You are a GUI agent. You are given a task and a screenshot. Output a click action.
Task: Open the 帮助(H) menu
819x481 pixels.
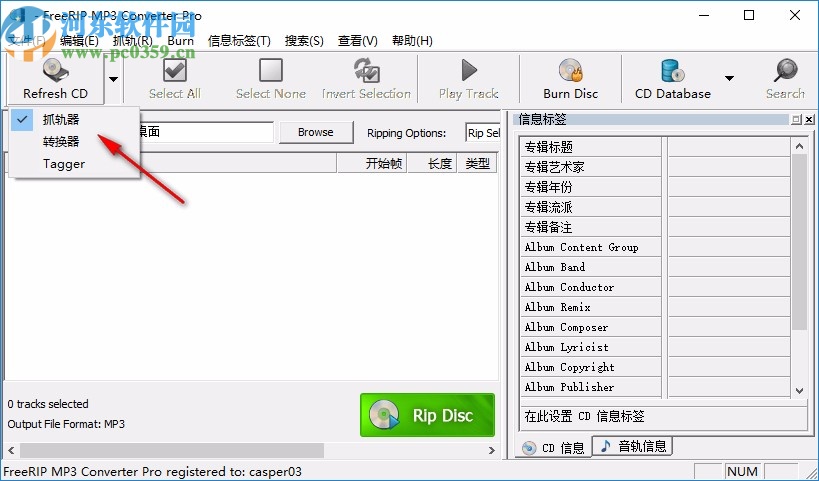(412, 41)
